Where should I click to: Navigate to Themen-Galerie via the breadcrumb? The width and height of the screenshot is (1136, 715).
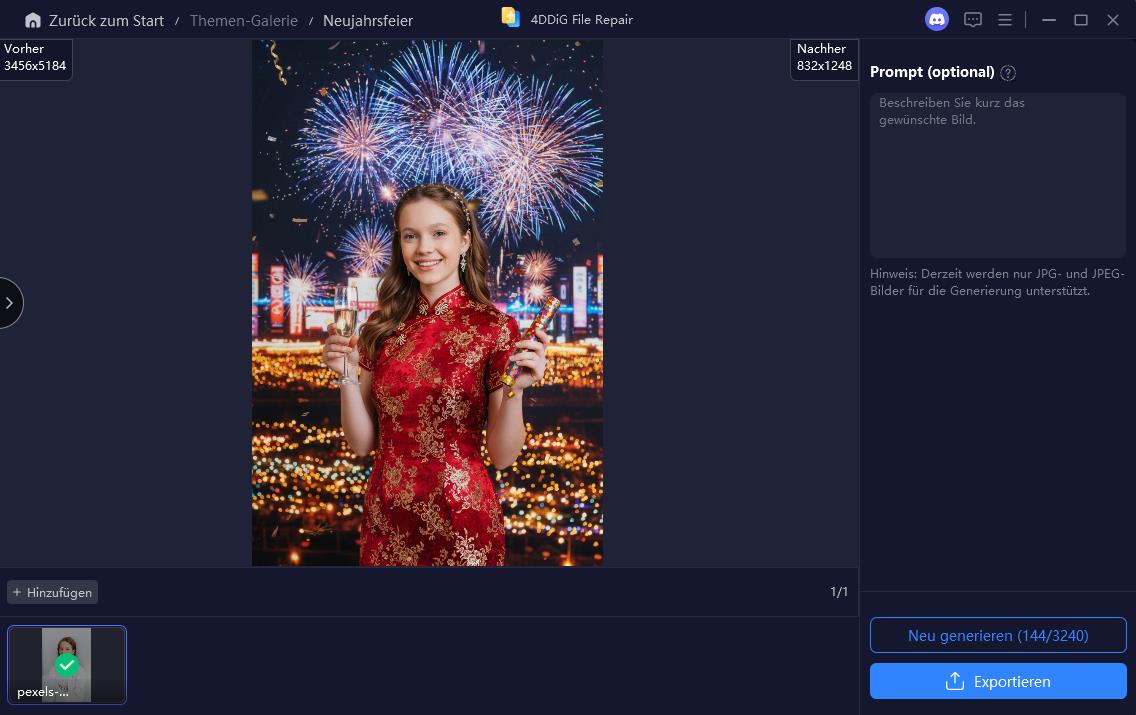(x=243, y=20)
